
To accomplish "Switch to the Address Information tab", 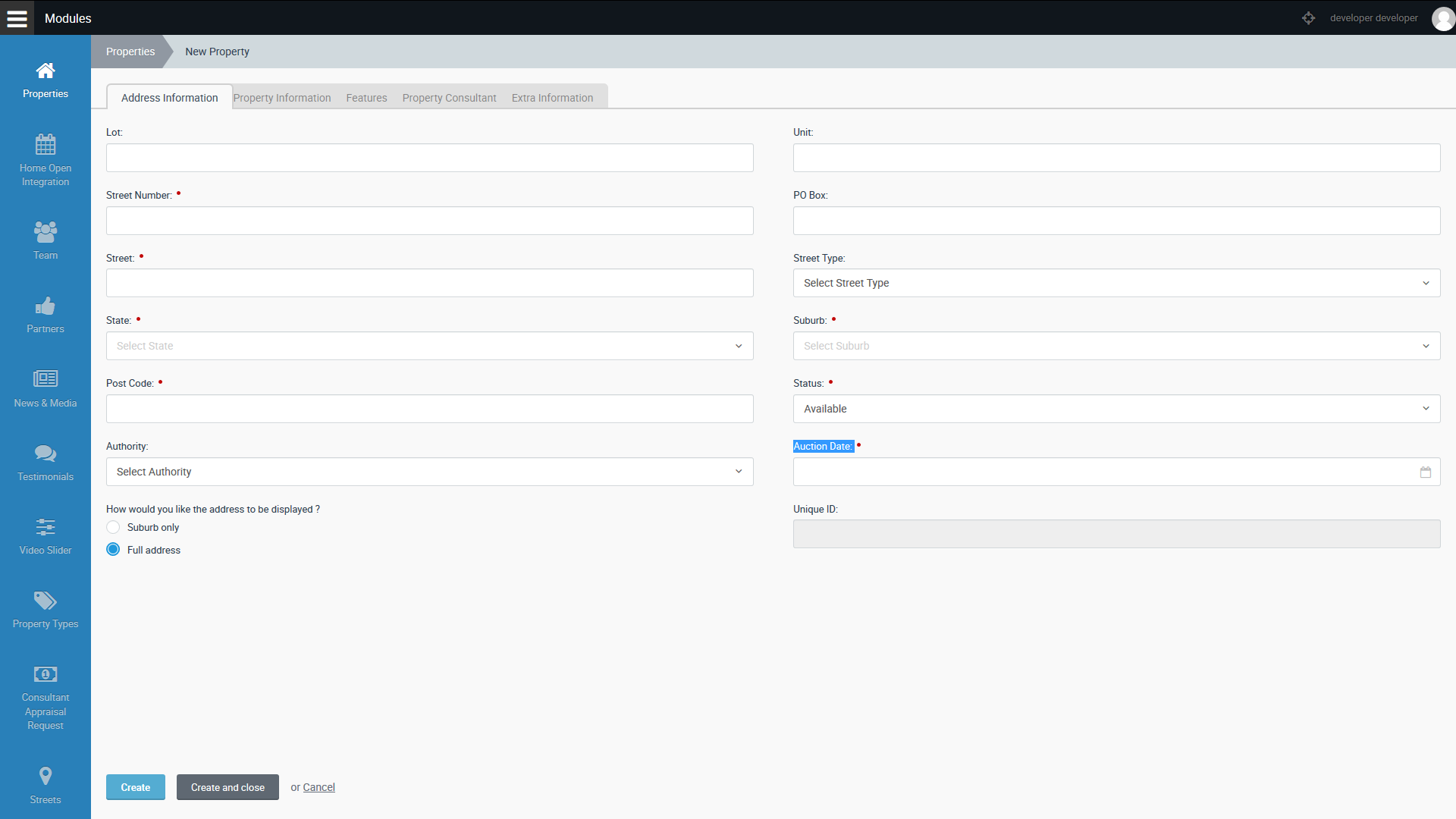I will point(169,98).
